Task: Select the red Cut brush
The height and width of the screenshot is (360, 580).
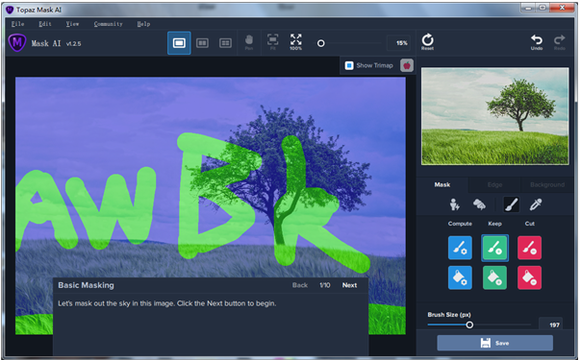Action: pos(529,248)
